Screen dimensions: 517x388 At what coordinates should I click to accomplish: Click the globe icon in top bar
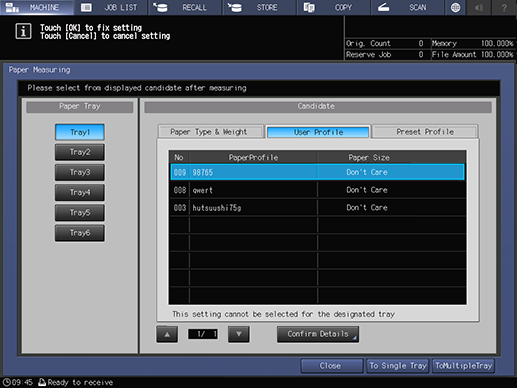click(x=455, y=7)
